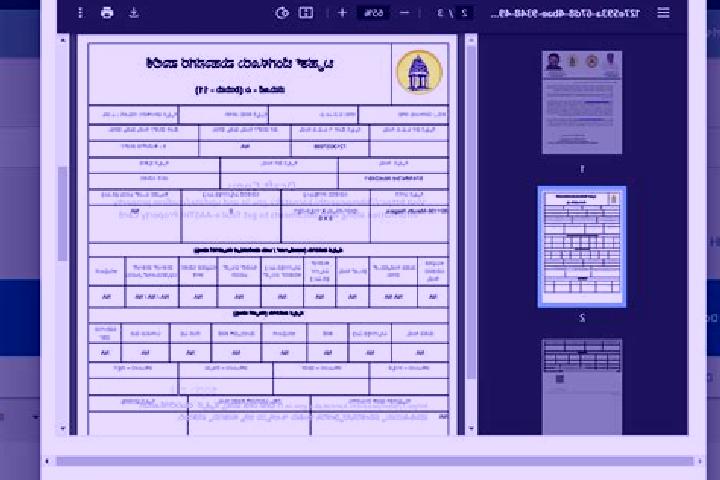Select the highlighted page 2 thumbnail
The height and width of the screenshot is (480, 720).
(582, 247)
